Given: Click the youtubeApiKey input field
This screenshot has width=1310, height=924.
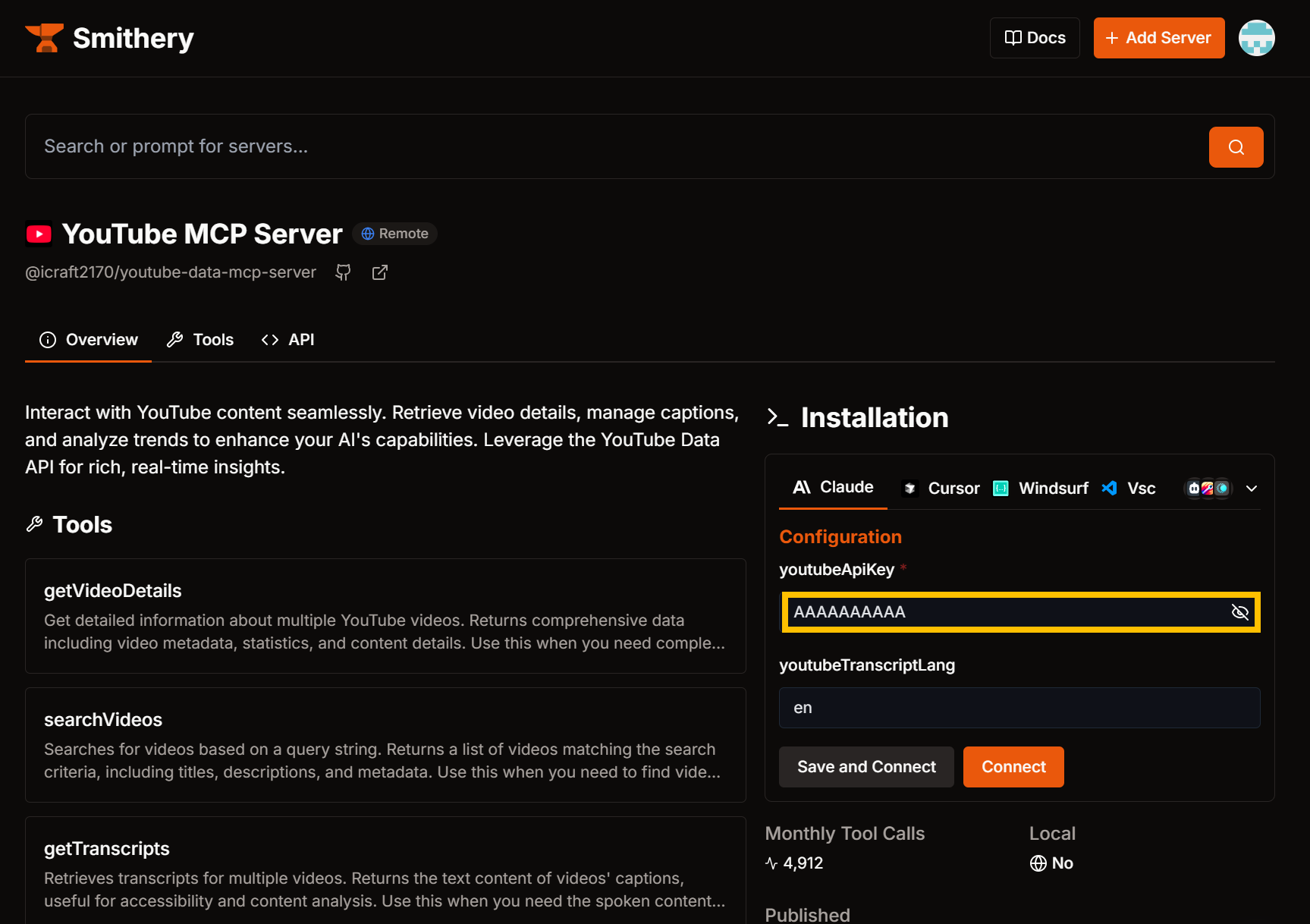Looking at the screenshot, I should point(1019,612).
